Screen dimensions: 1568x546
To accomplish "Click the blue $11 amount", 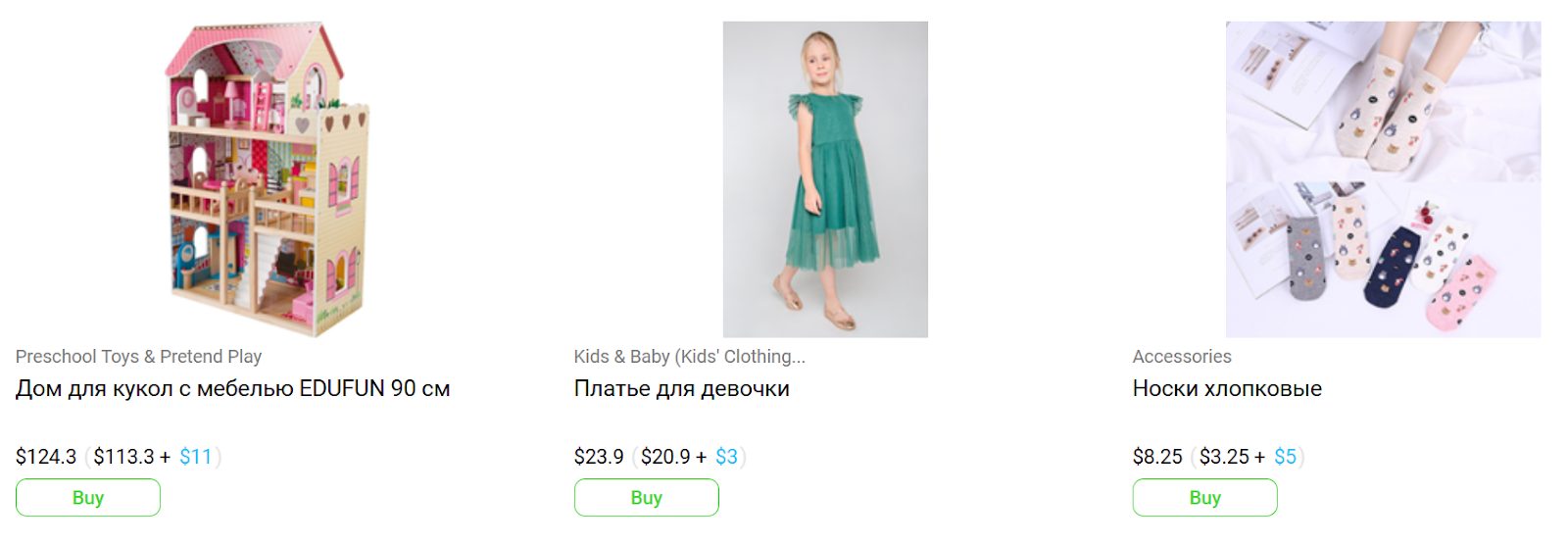I will (x=196, y=457).
